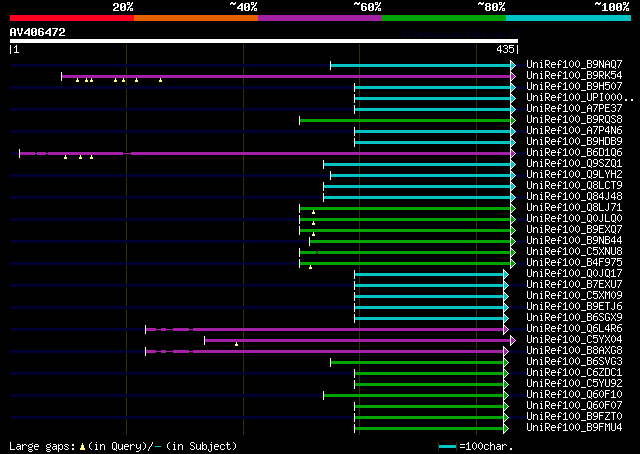640x454 pixels.
Task: Click the orange ~40% legend segment
Action: (x=196, y=18)
